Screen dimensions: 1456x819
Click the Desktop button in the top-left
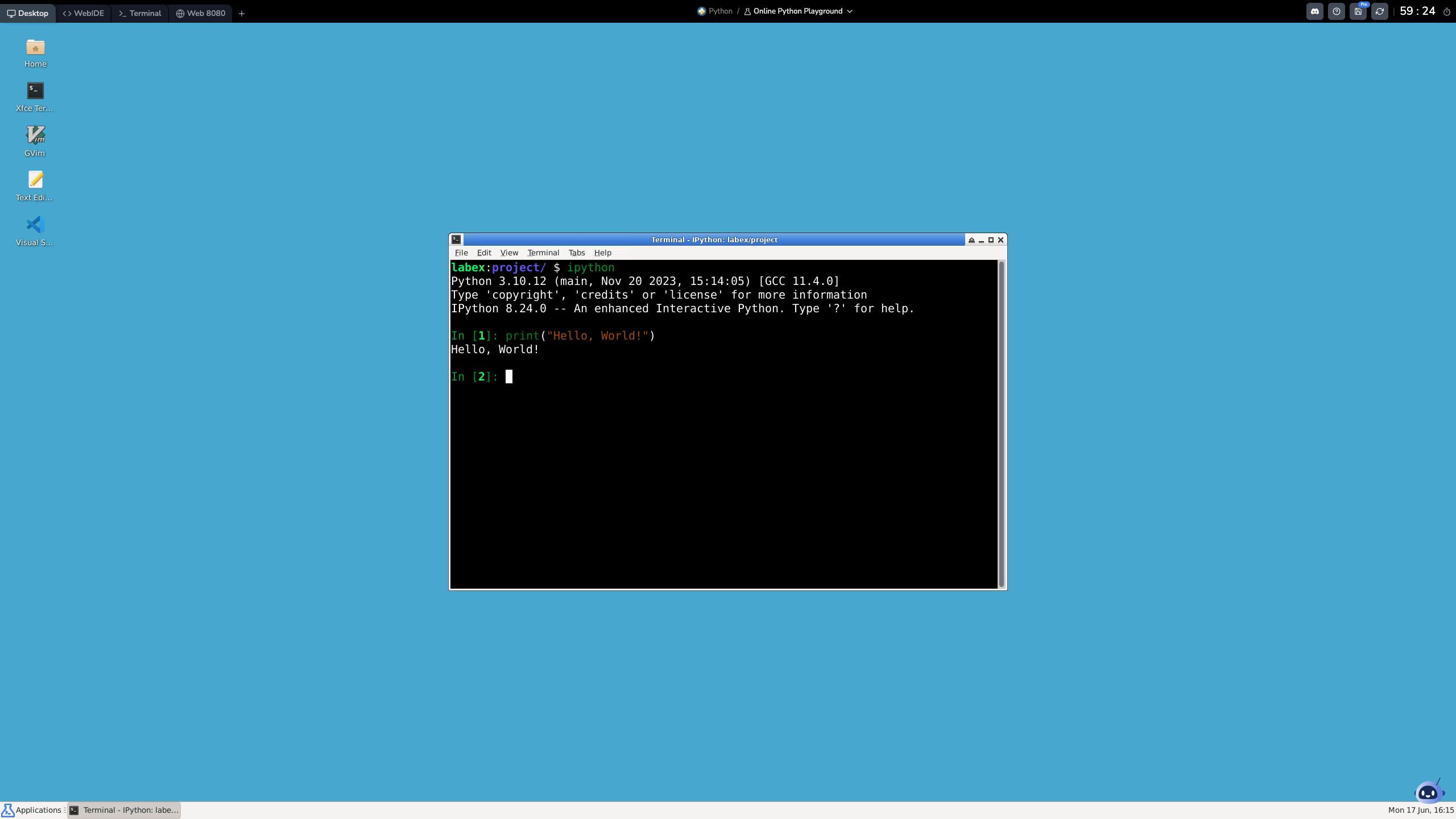[x=28, y=13]
